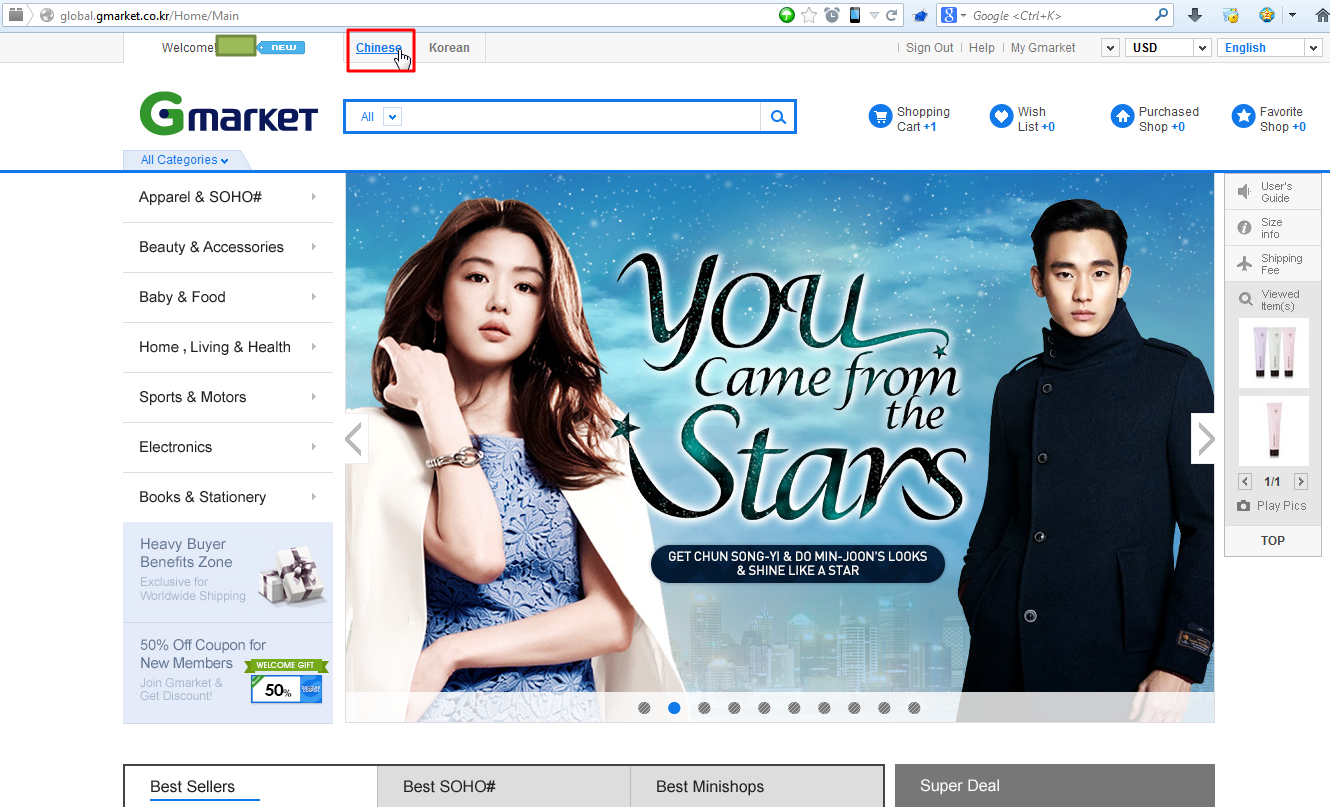
Task: Open the single pink tube viewed thumbnail
Action: 1273,431
